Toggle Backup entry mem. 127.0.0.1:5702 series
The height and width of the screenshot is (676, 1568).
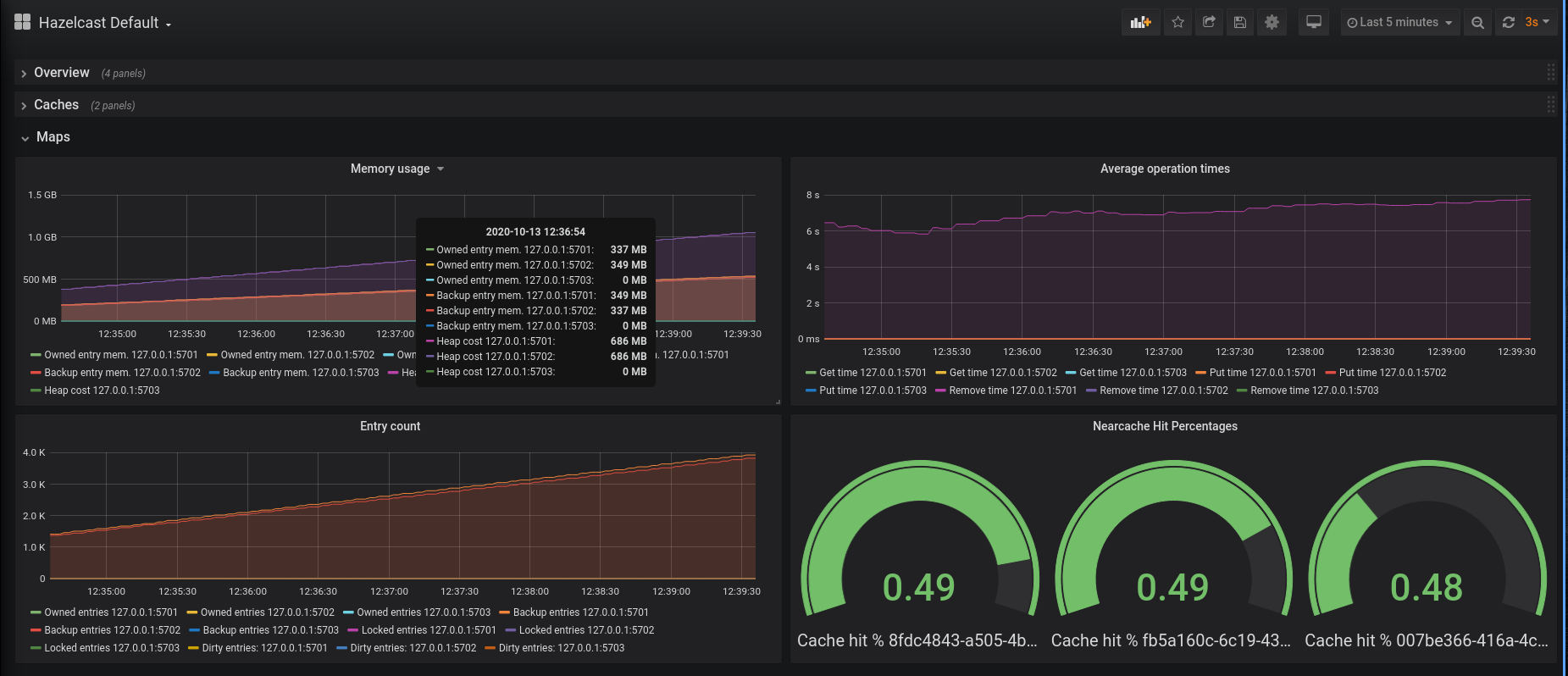point(123,373)
